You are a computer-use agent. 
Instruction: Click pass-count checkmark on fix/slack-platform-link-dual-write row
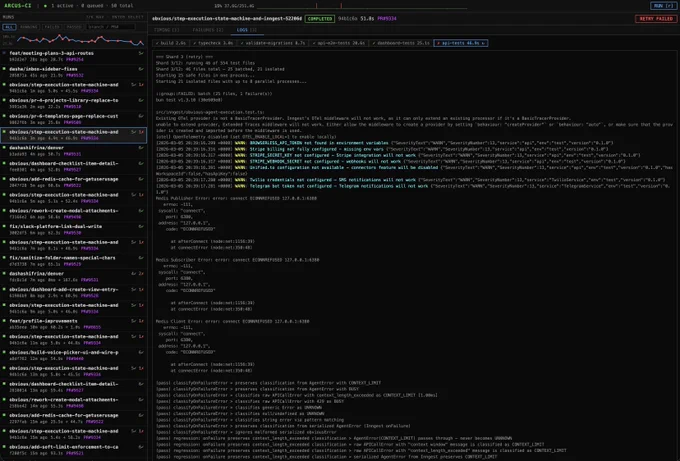coord(141,226)
